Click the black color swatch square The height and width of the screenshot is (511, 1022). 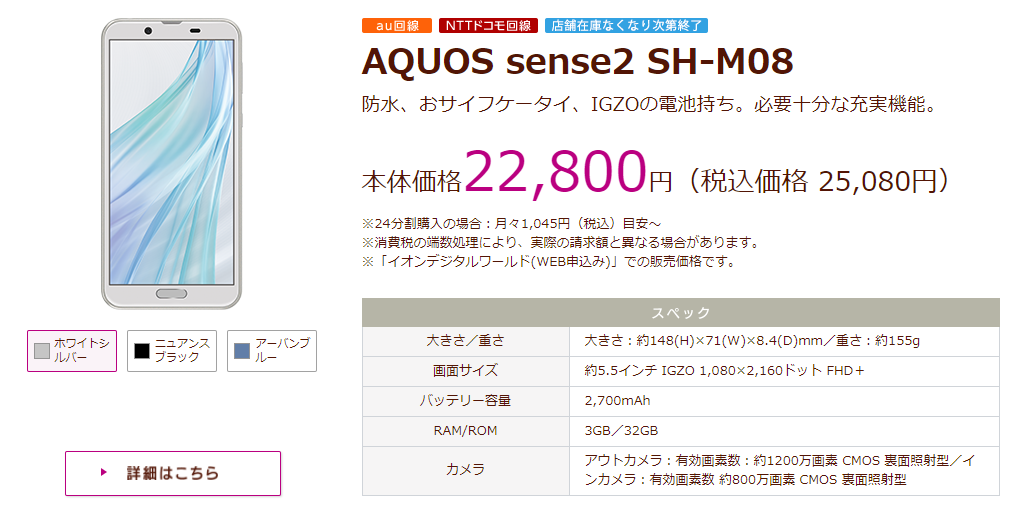coord(142,351)
